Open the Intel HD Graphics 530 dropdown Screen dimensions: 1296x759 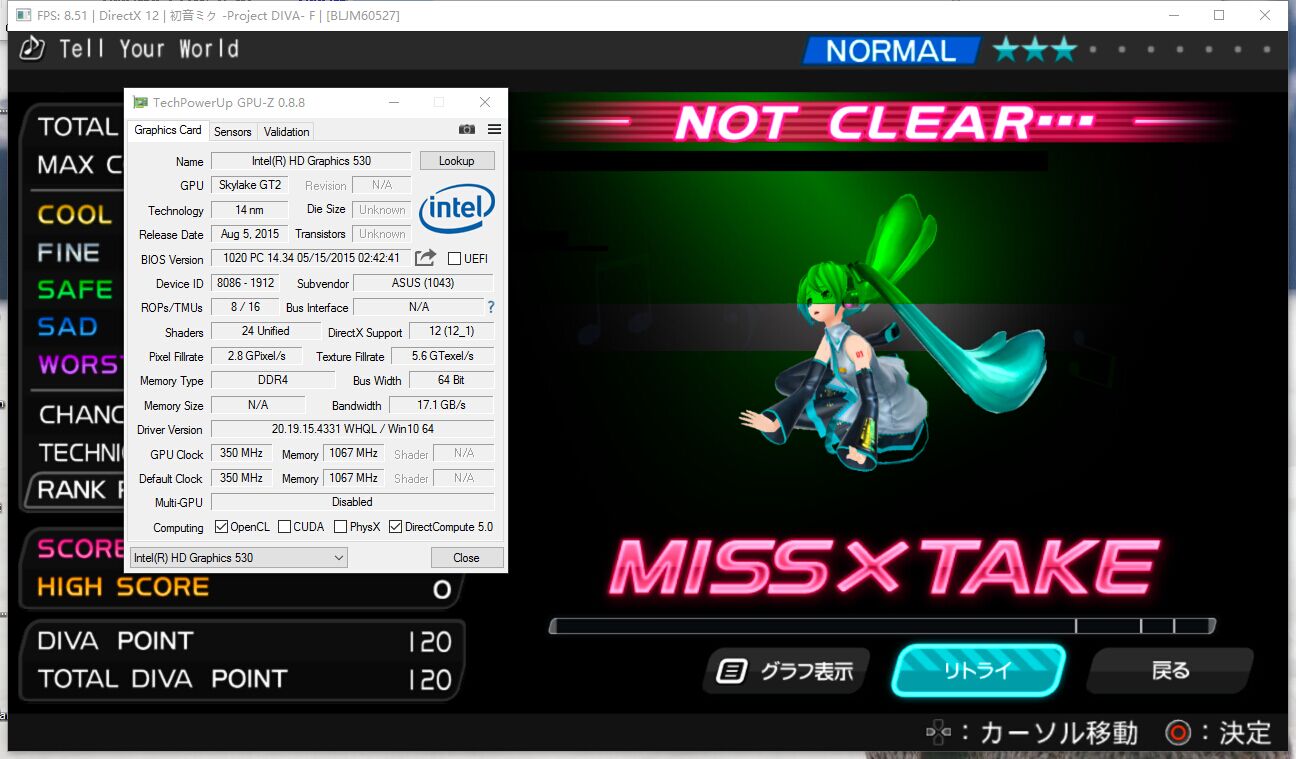coord(239,557)
